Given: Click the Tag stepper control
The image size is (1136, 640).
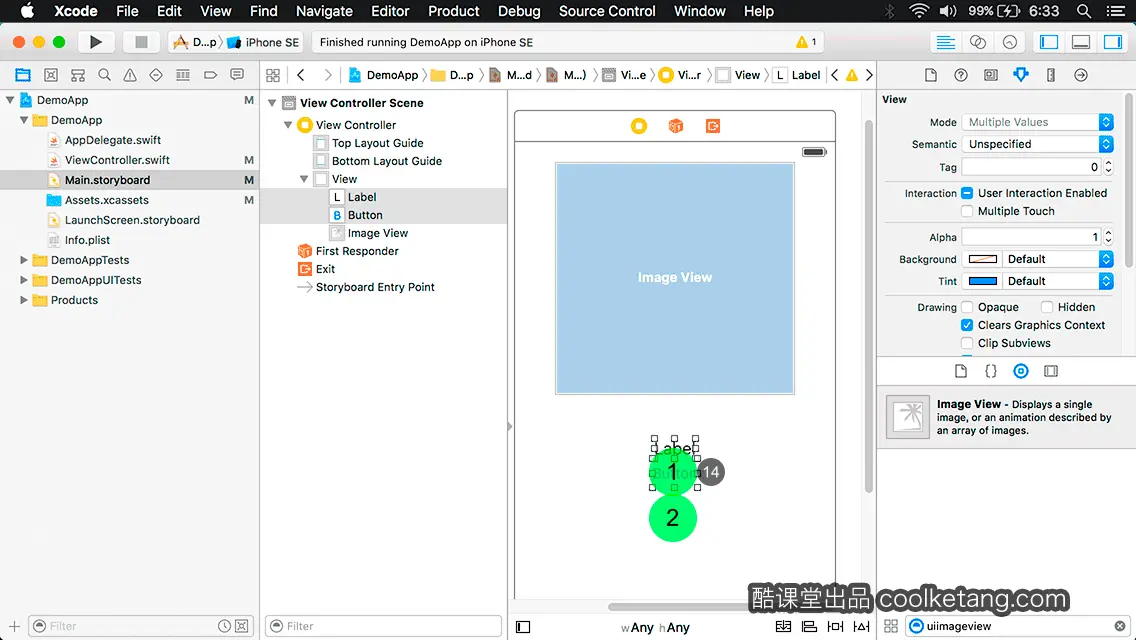Looking at the screenshot, I should tap(1108, 167).
